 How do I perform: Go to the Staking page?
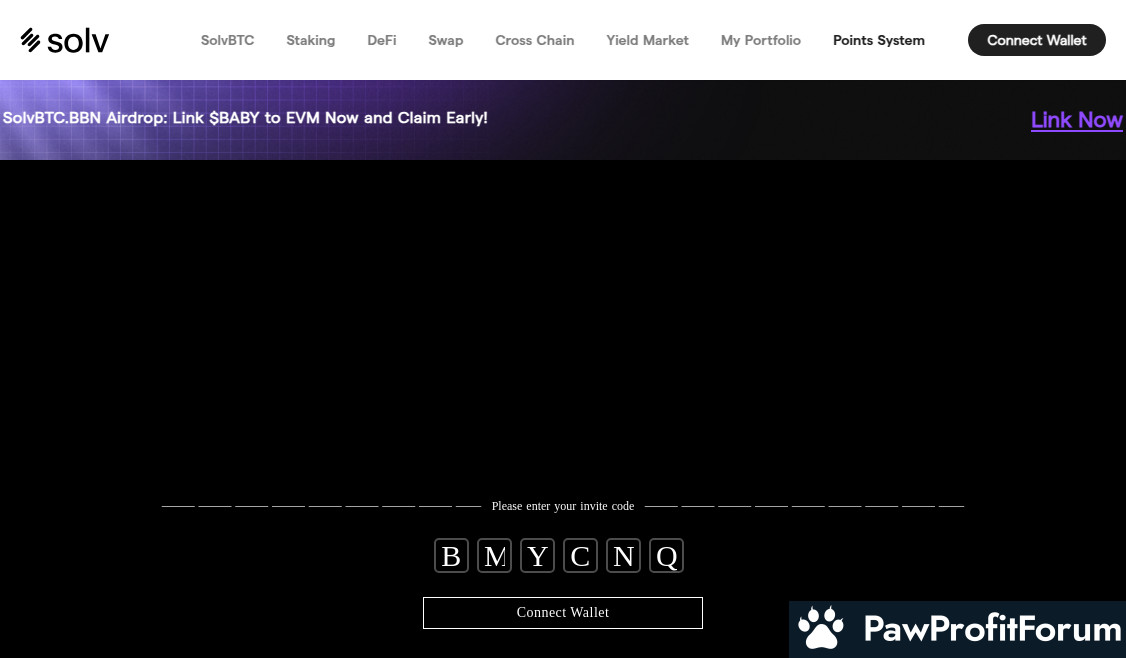point(311,40)
